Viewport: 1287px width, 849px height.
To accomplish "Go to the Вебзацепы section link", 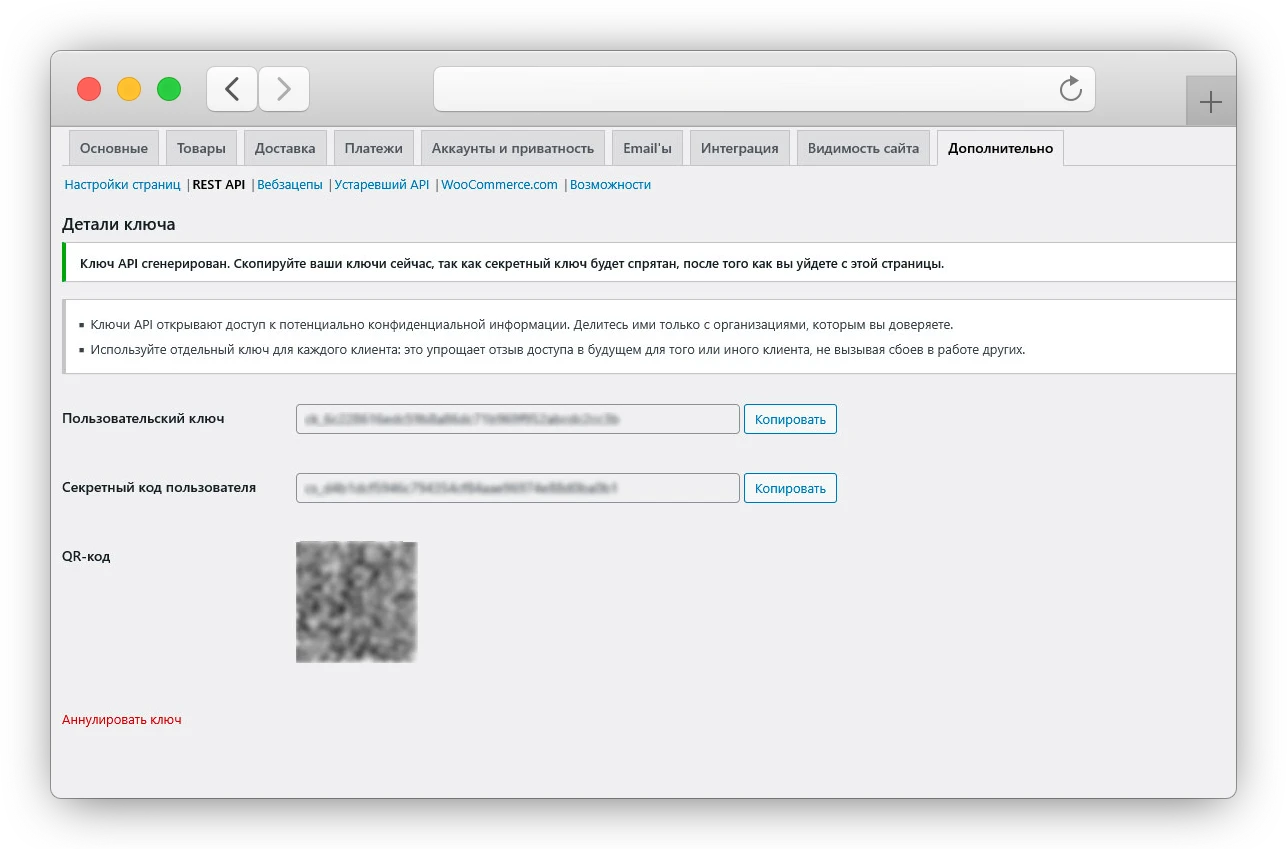I will [x=290, y=185].
